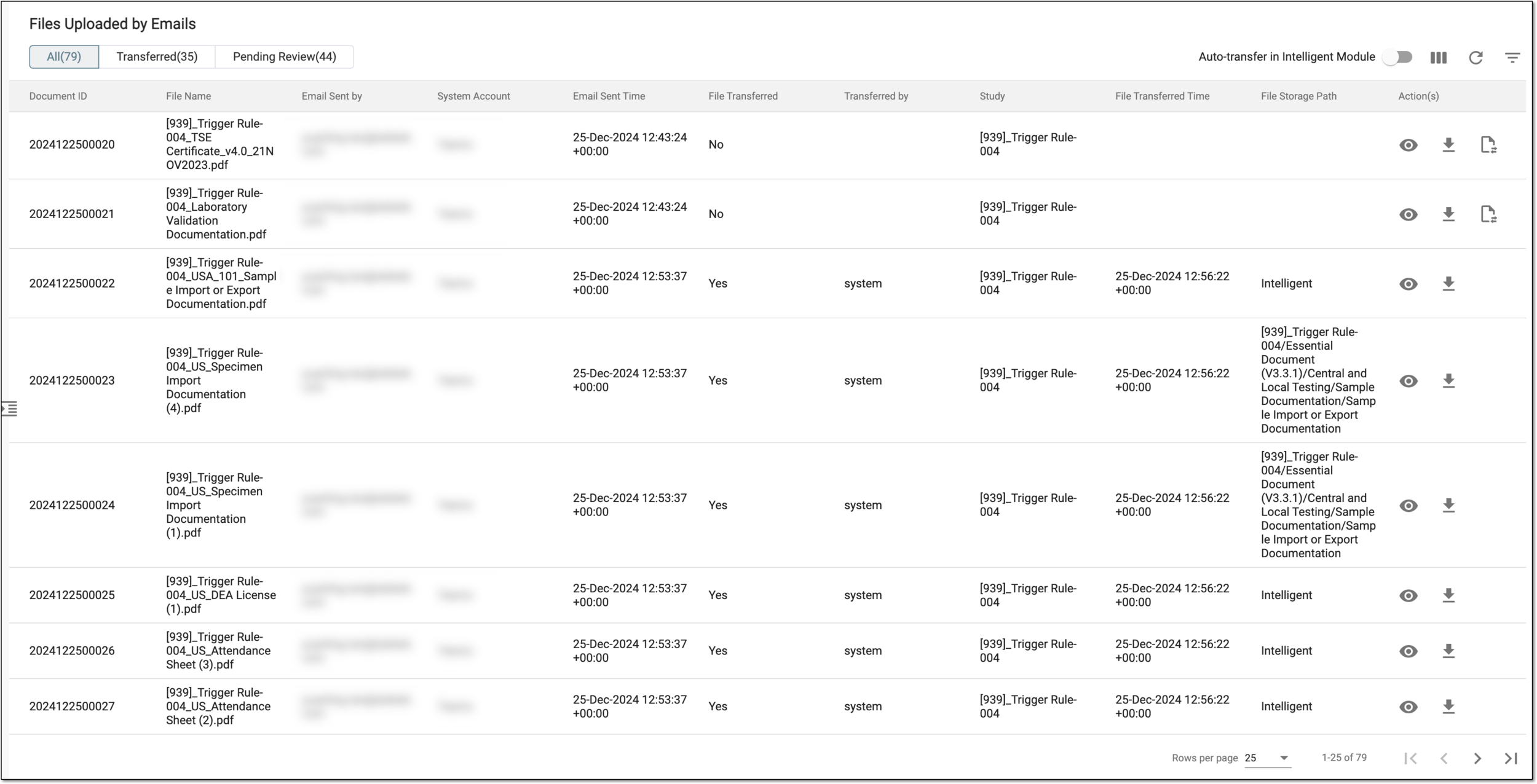Switch to Pending Review(44) tab
The height and width of the screenshot is (784, 1537).
click(x=285, y=57)
